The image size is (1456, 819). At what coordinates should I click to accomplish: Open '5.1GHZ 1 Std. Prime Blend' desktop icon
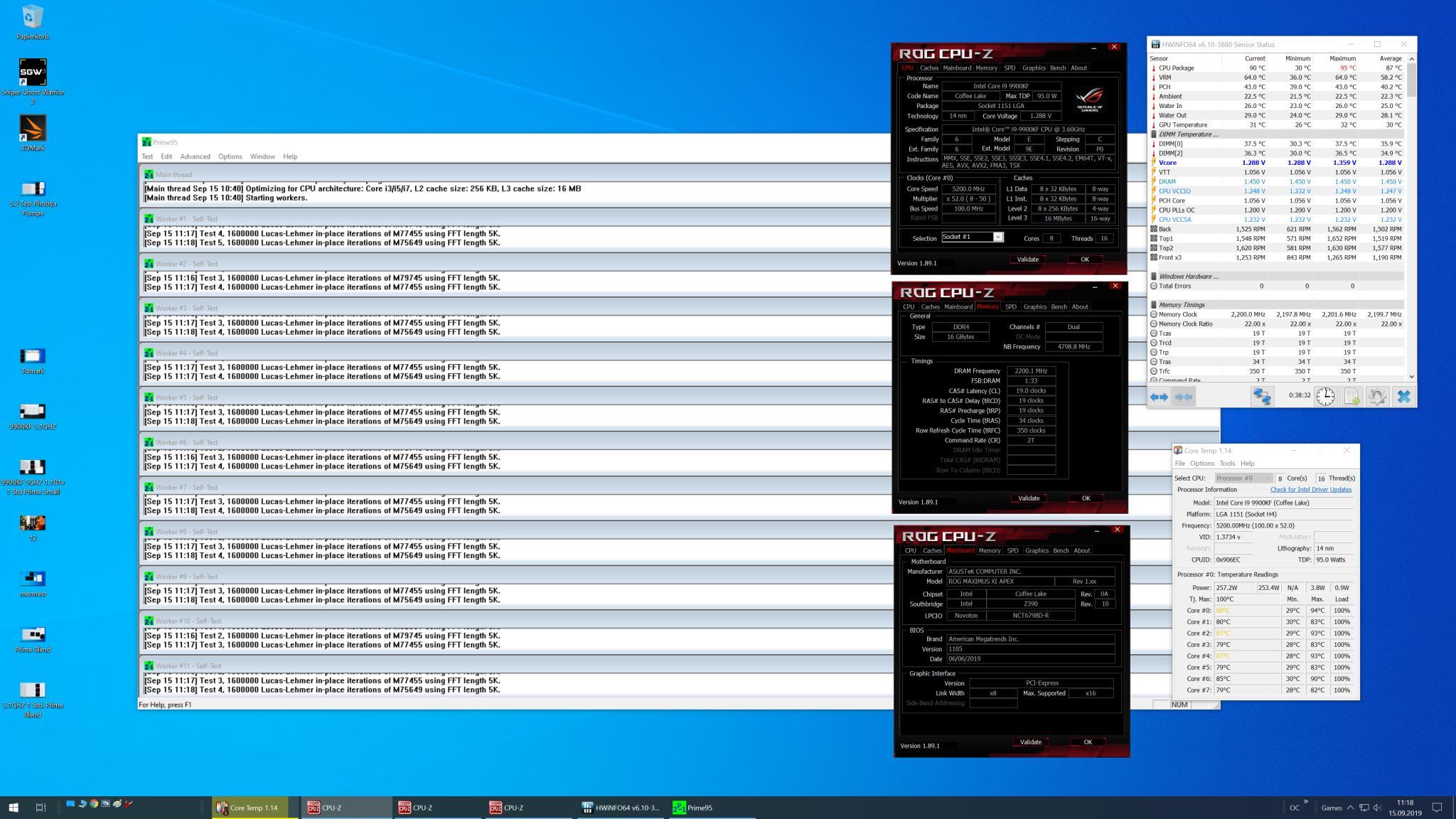tap(33, 700)
